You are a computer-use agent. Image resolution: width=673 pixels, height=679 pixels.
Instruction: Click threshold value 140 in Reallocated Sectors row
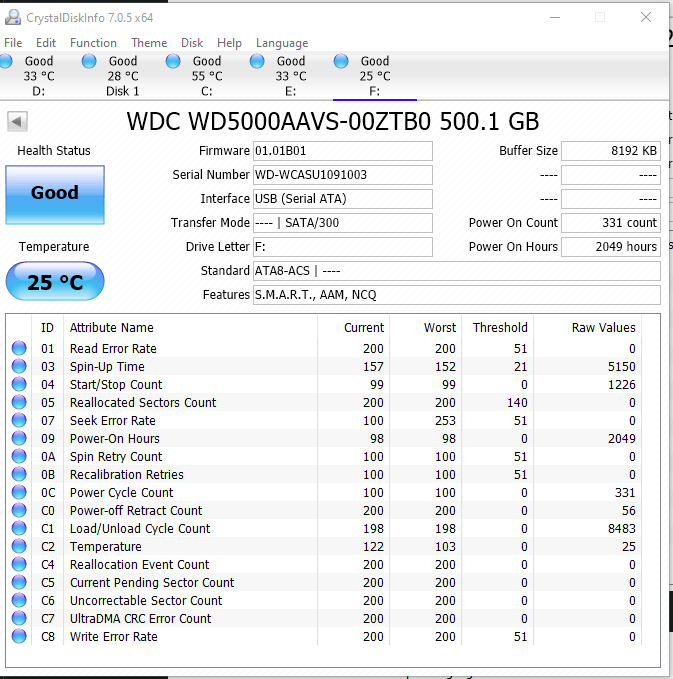click(x=517, y=403)
